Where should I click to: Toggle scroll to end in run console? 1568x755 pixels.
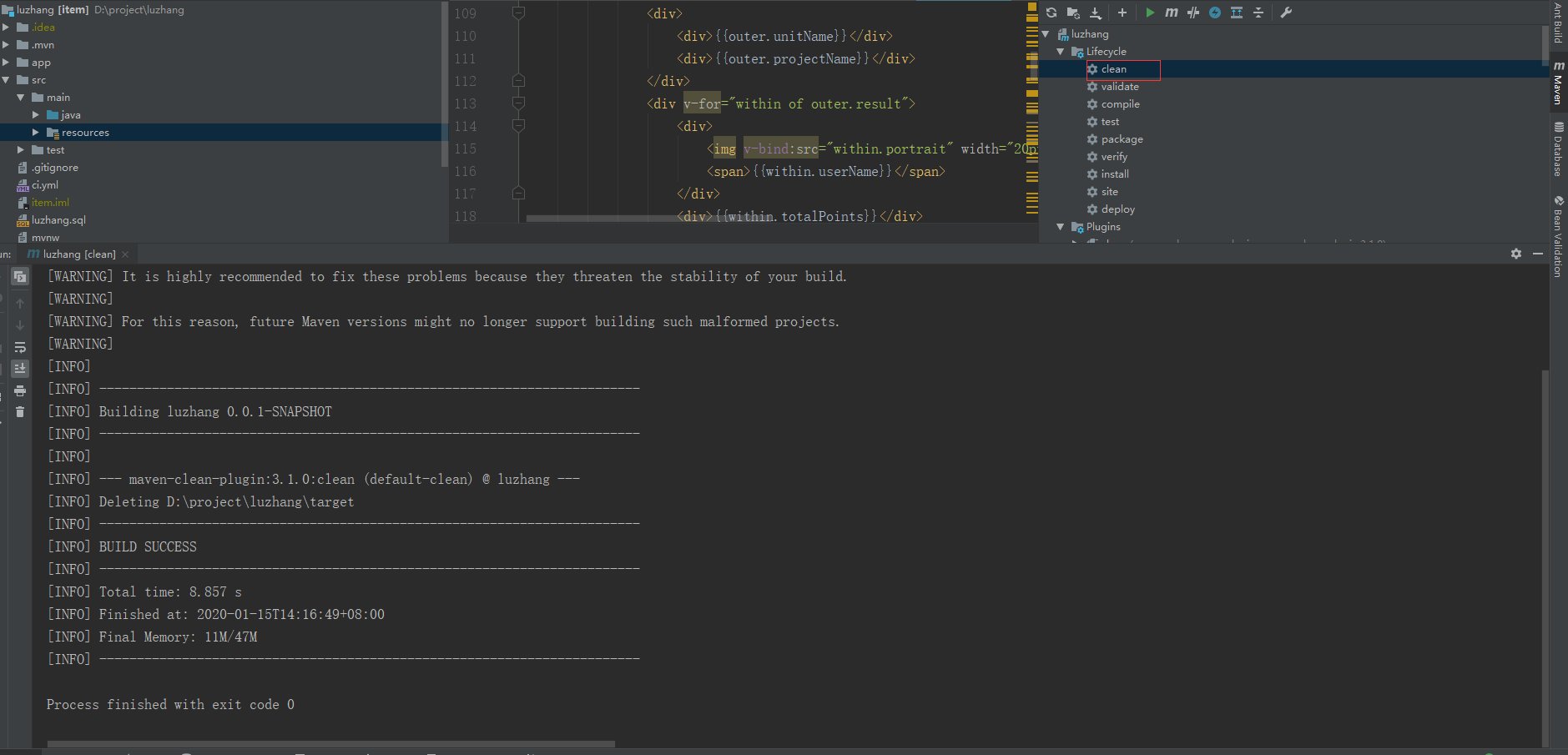[20, 368]
